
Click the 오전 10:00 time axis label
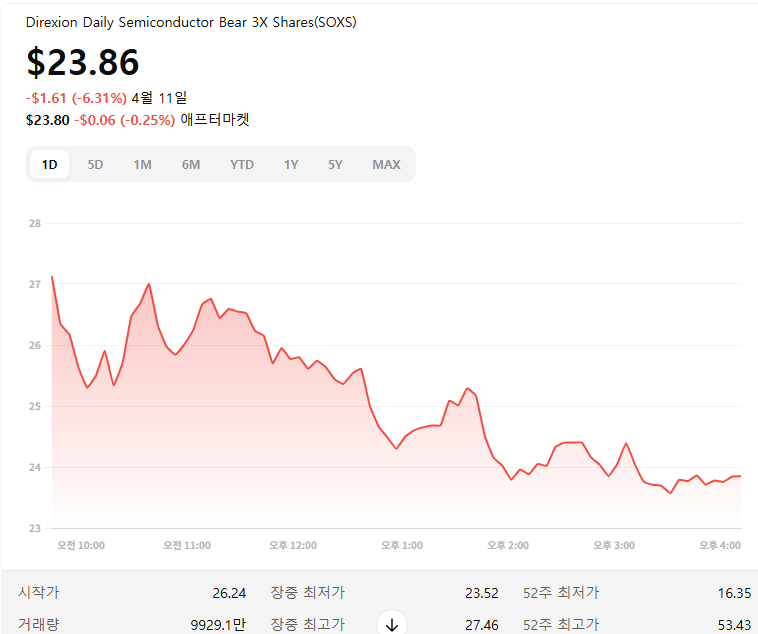click(x=81, y=546)
